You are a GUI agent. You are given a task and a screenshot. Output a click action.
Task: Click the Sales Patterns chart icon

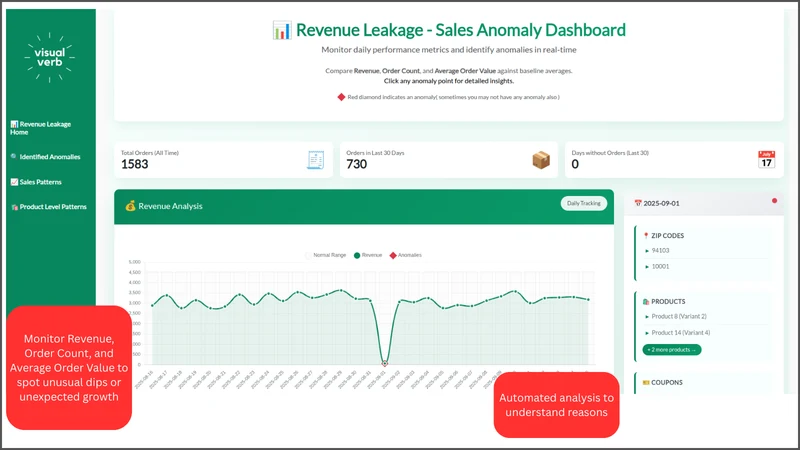coord(14,182)
